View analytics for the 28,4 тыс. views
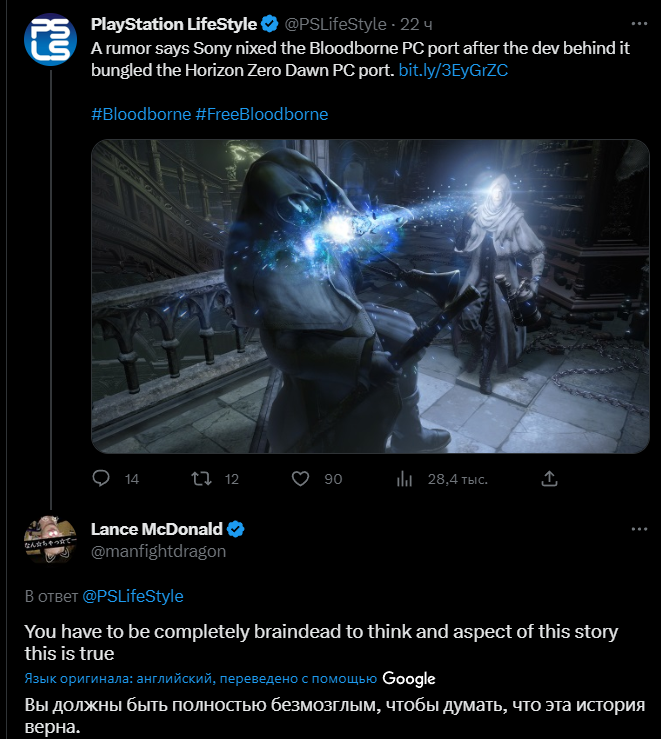Screen dimensions: 661x739 405,479
